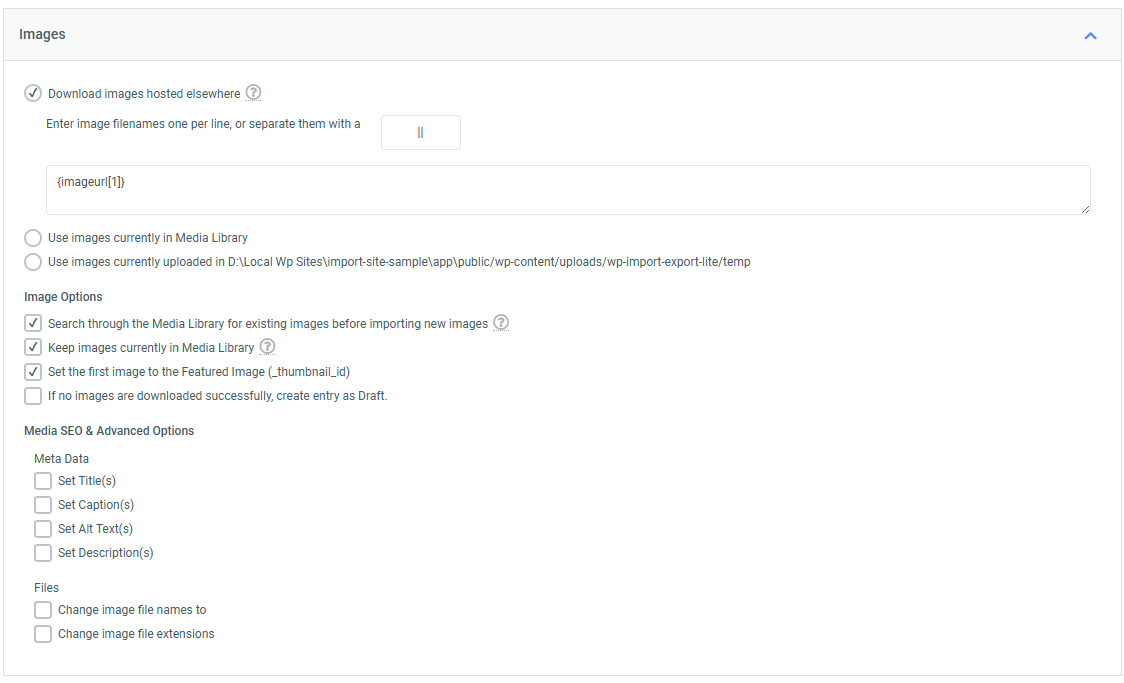Uncheck Keep images currently in Media Library
The height and width of the screenshot is (683, 1124).
pos(33,347)
